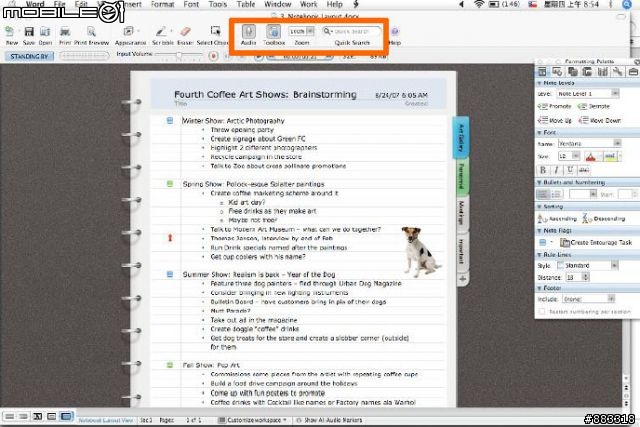Click the New document icon
Viewport: 640px width, 427px height.
coord(10,32)
